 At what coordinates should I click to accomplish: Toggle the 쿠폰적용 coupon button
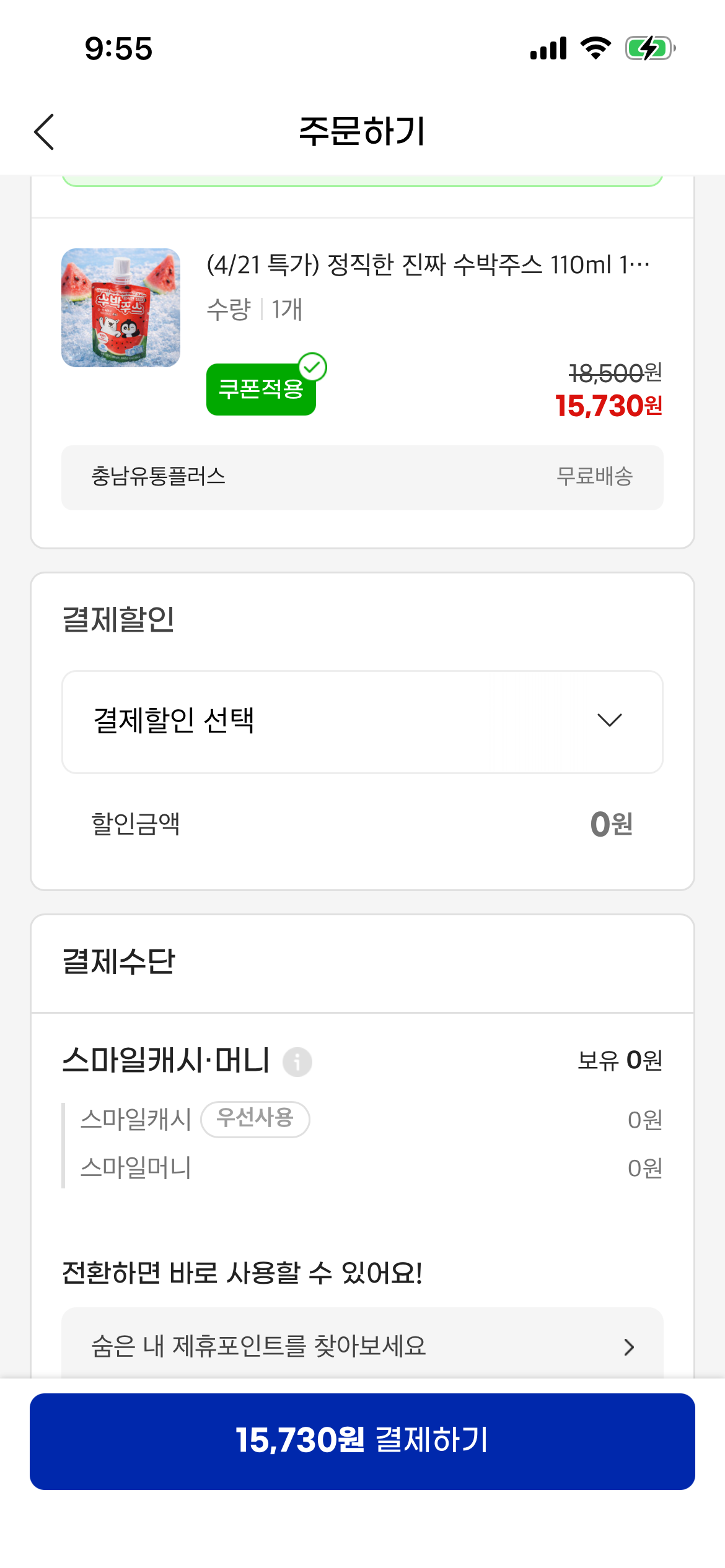(260, 390)
